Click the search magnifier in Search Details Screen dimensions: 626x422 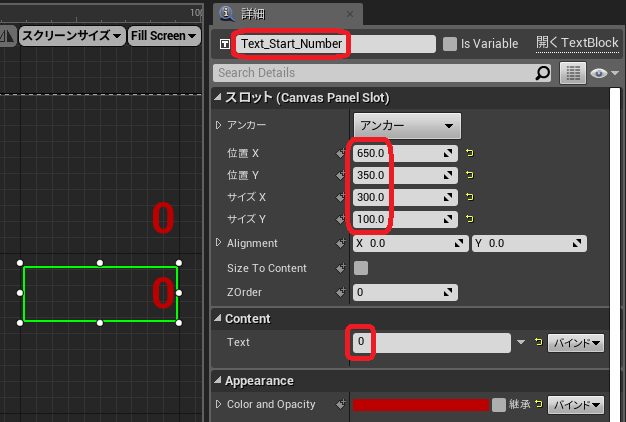point(542,73)
